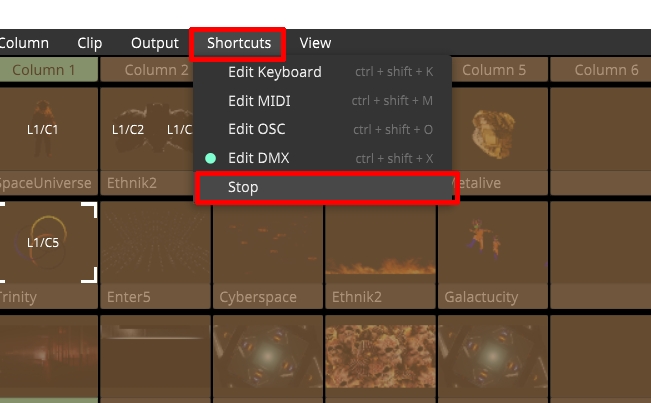Choose Edit MIDI menu entry

pyautogui.click(x=323, y=101)
